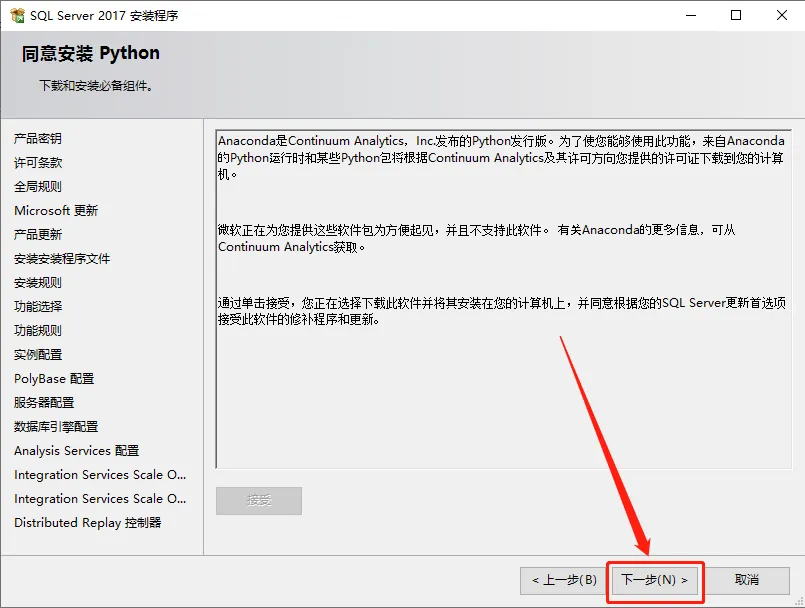Select 安装规则 step in sidebar

click(38, 282)
